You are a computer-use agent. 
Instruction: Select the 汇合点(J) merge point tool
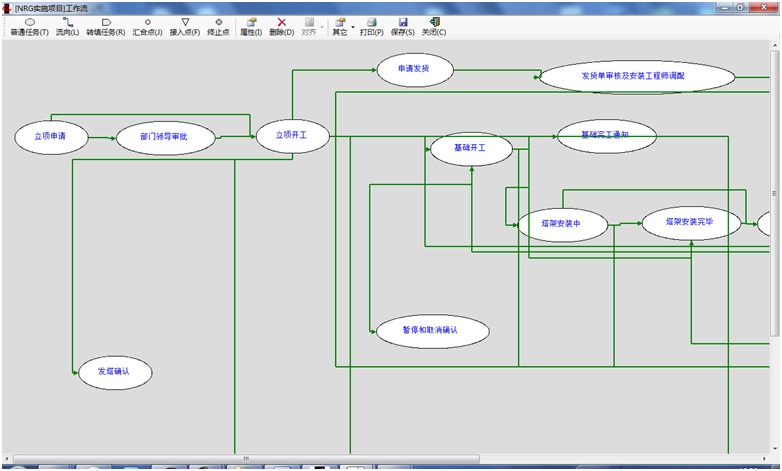click(x=147, y=27)
